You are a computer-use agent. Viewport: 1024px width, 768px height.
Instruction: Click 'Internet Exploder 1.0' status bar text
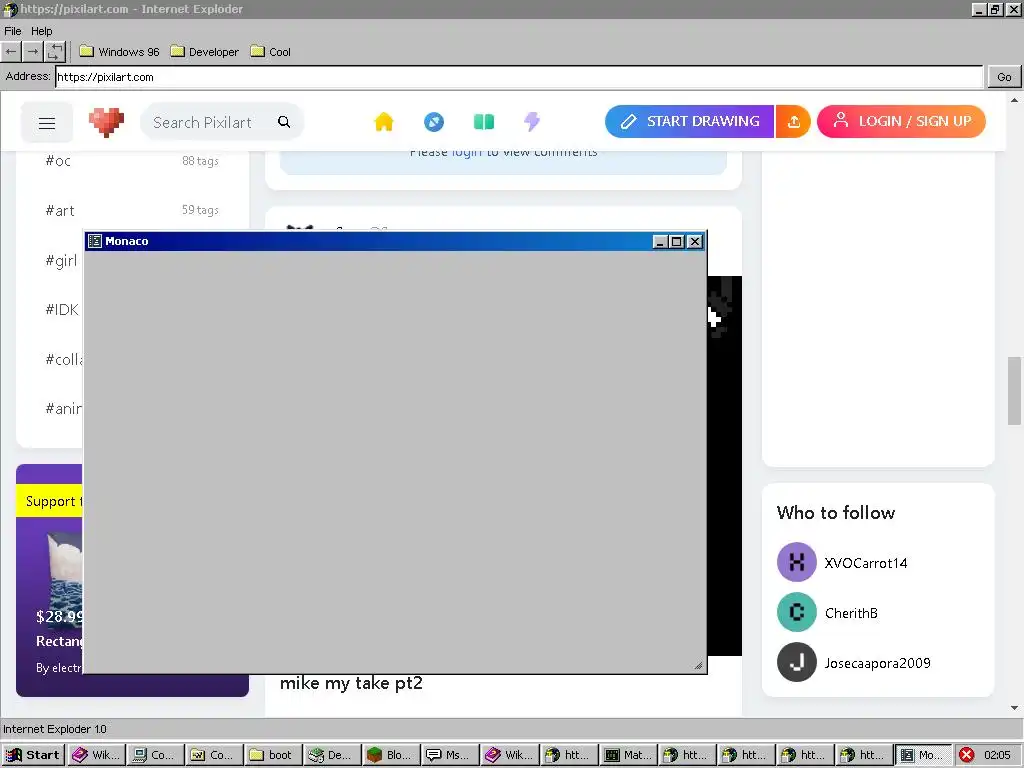tap(55, 729)
